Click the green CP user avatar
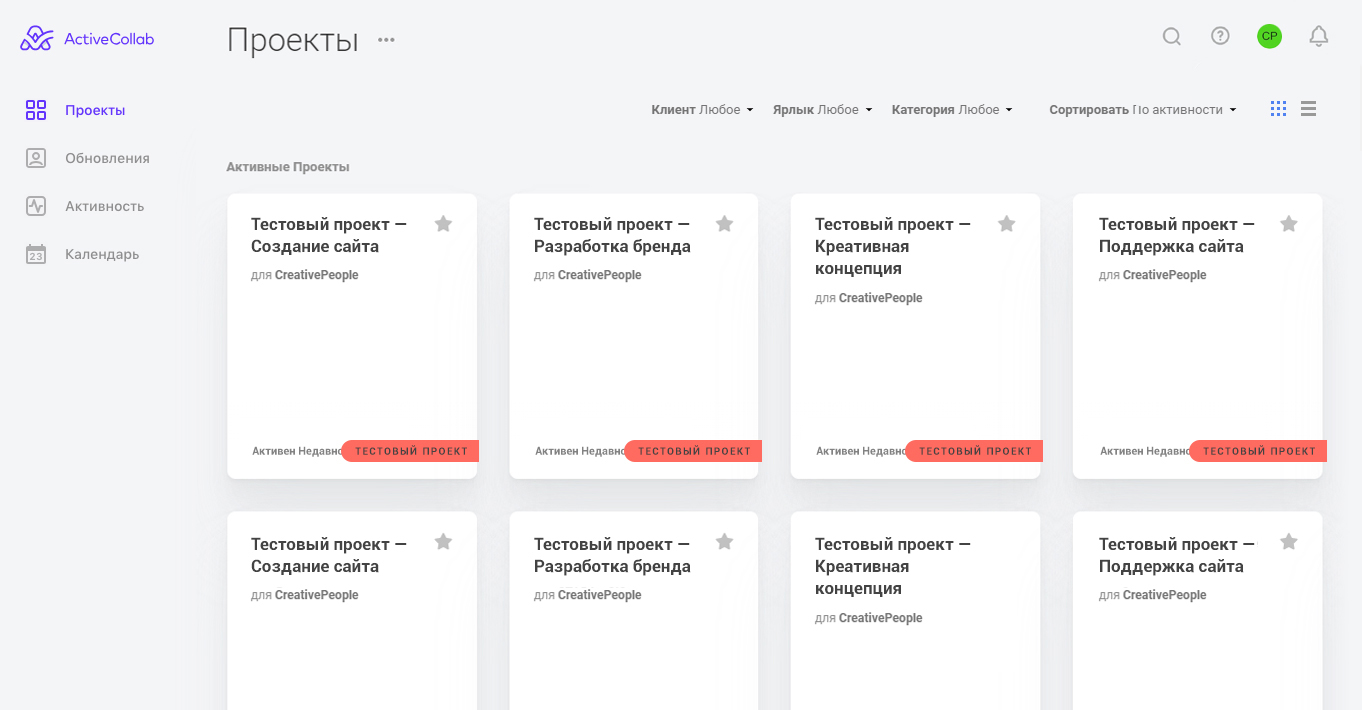 1269,37
